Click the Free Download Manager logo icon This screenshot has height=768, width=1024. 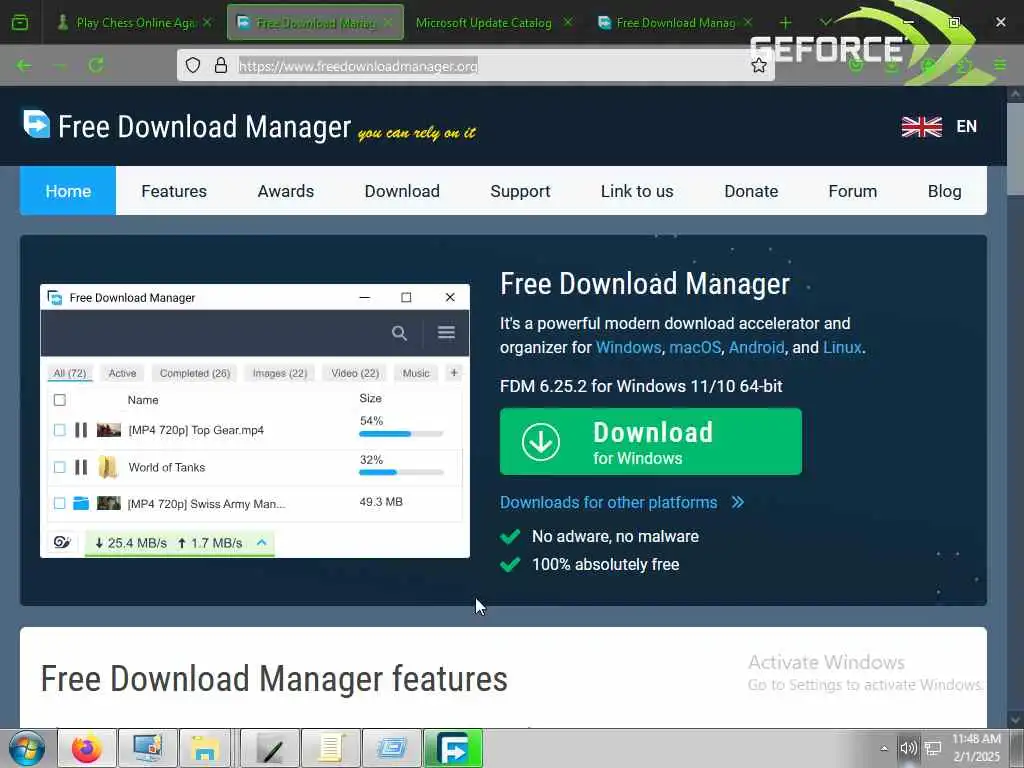pos(37,123)
